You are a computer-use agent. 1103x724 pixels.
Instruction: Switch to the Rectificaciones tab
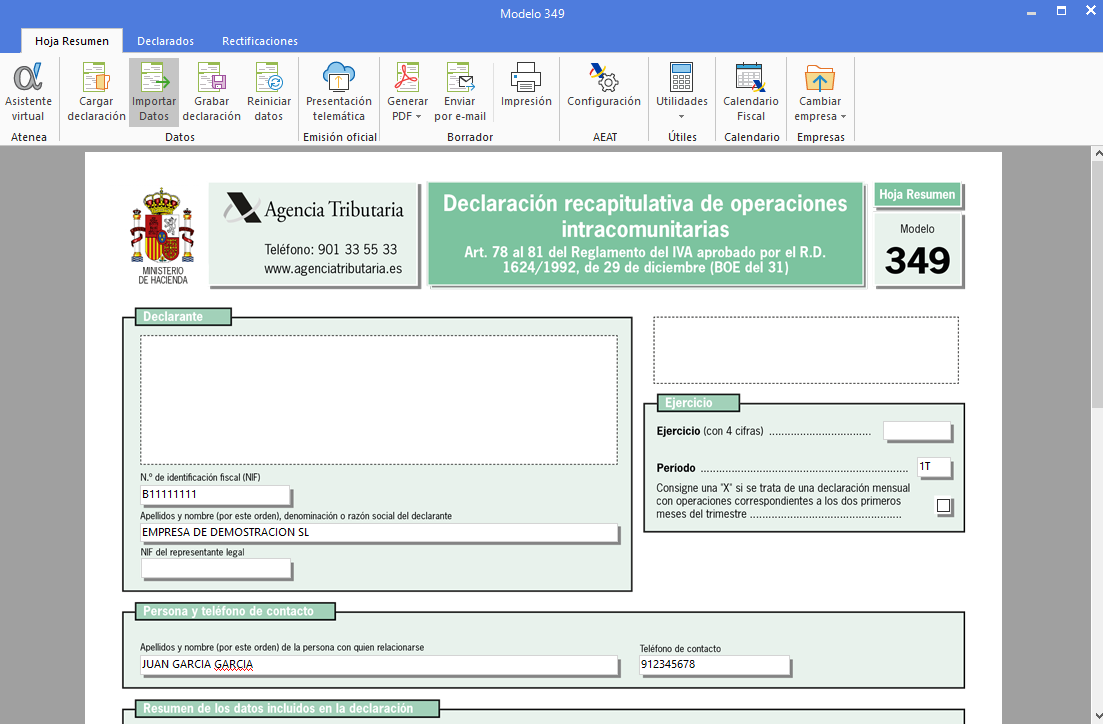(260, 41)
